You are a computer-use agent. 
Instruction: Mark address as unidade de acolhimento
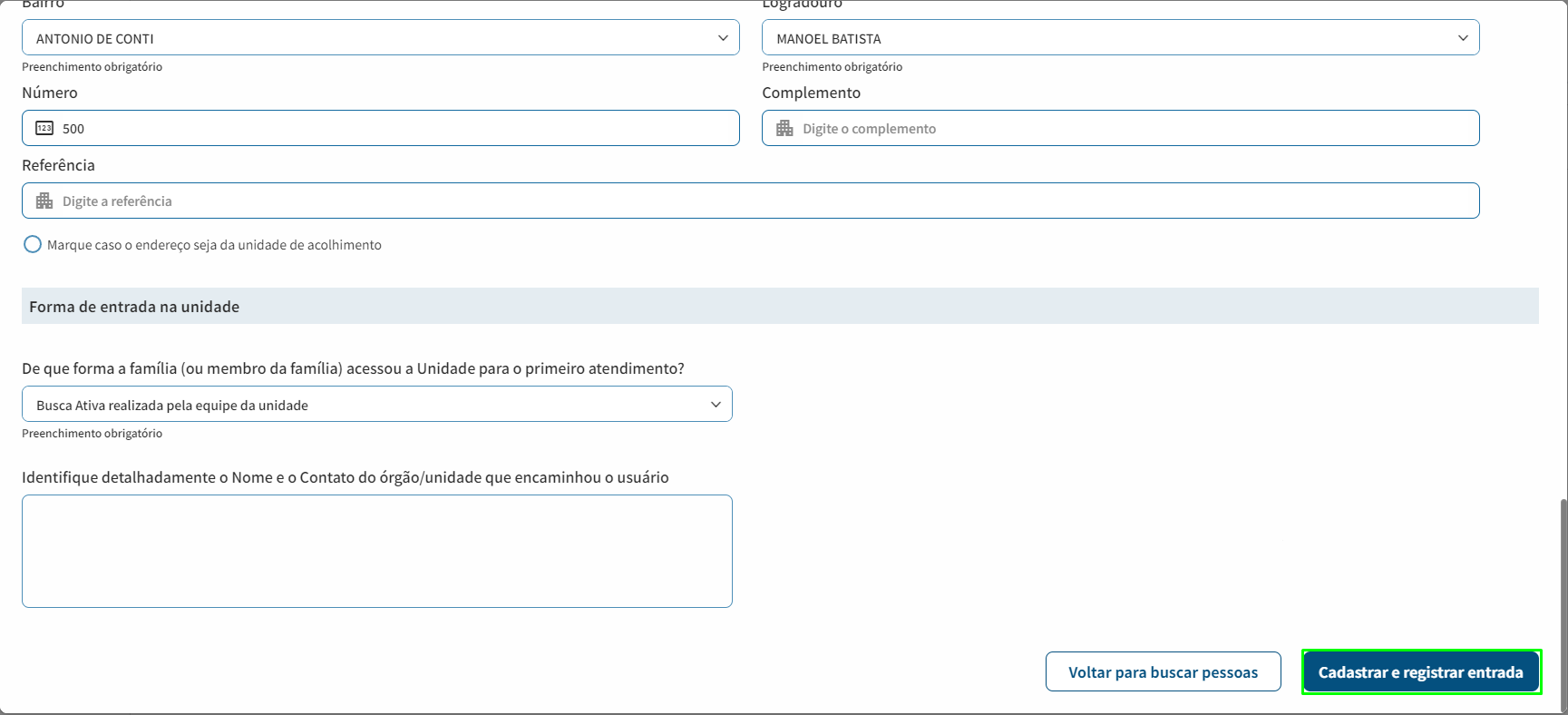33,244
